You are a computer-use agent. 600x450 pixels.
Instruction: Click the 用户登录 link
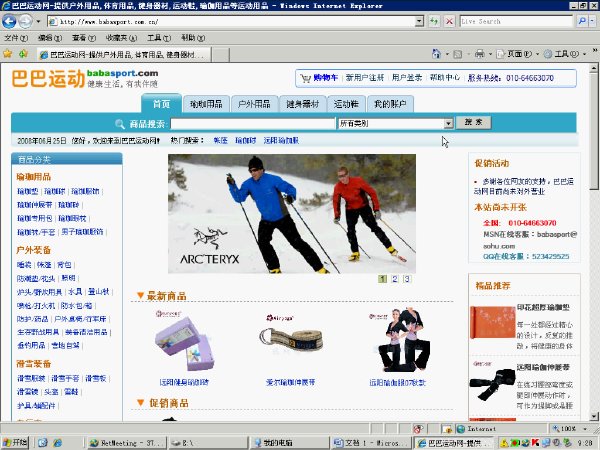click(x=407, y=78)
